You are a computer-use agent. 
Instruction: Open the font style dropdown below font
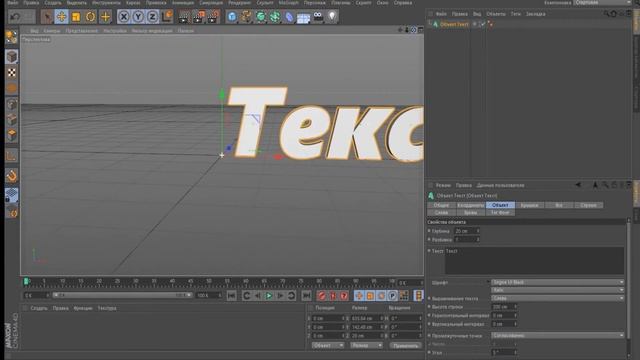[x=558, y=290]
